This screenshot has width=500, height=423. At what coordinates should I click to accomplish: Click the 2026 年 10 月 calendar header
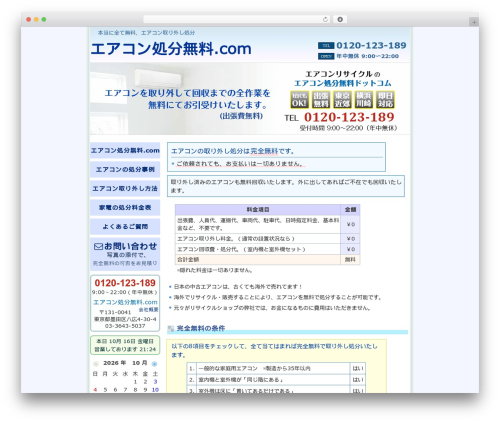coord(125,363)
